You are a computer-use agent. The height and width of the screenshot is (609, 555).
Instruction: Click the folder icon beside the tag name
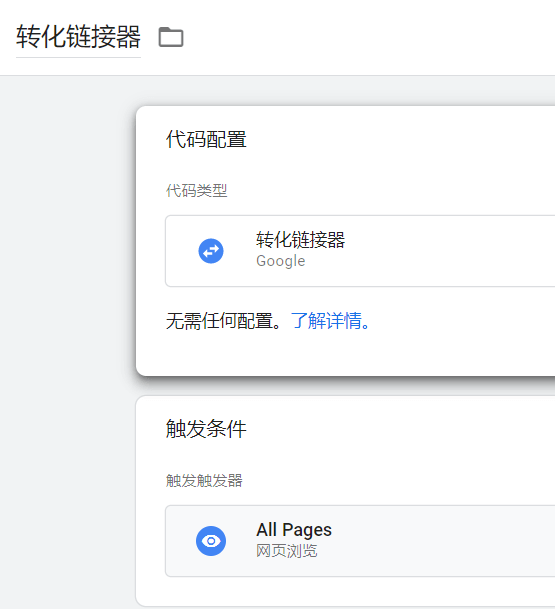coord(171,37)
